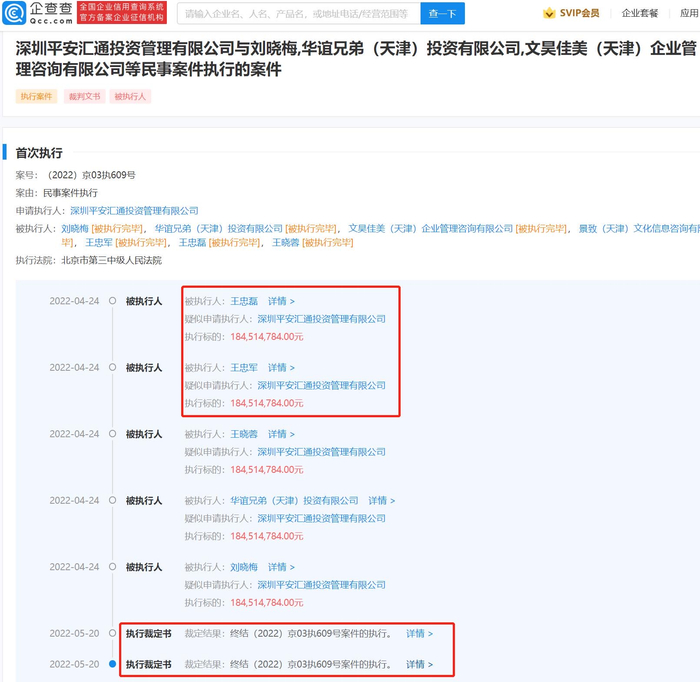Click the SVIP crown icon
700x682 pixels.
pos(549,13)
